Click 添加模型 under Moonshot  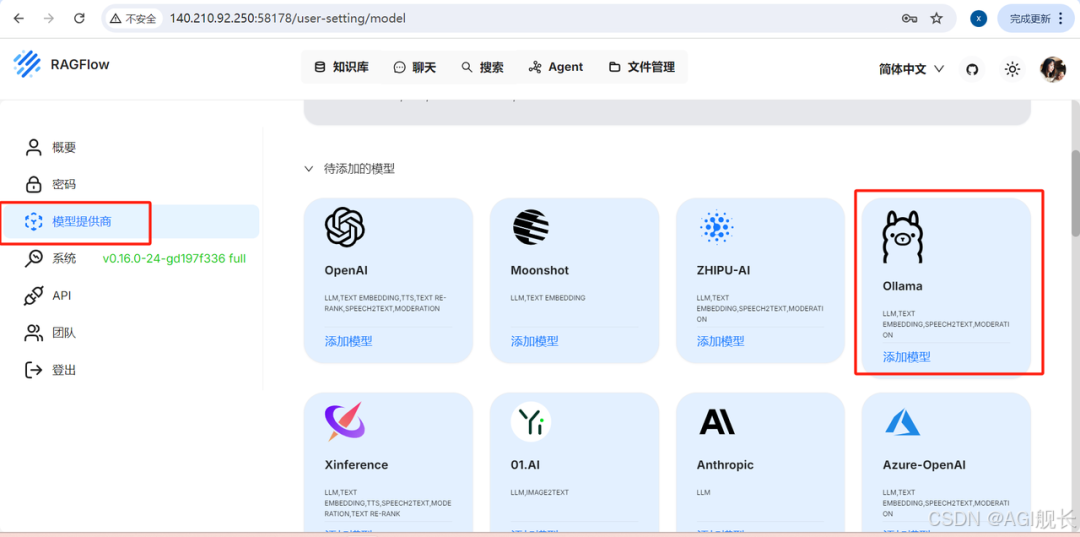pyautogui.click(x=534, y=341)
